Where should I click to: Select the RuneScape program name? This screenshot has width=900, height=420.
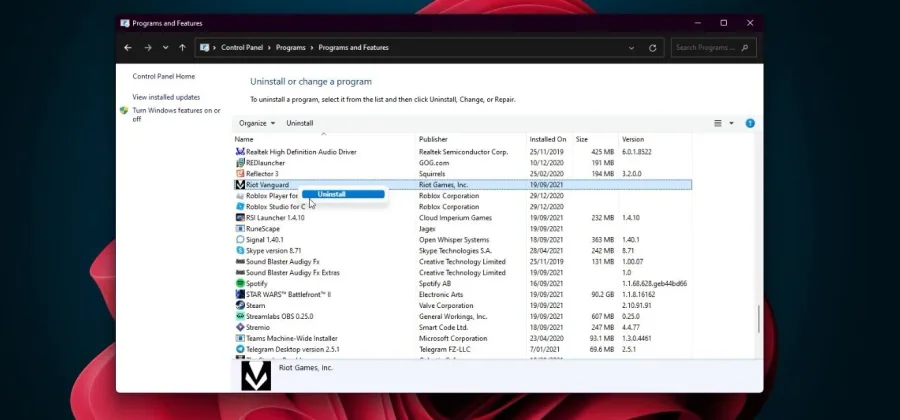pyautogui.click(x=263, y=228)
